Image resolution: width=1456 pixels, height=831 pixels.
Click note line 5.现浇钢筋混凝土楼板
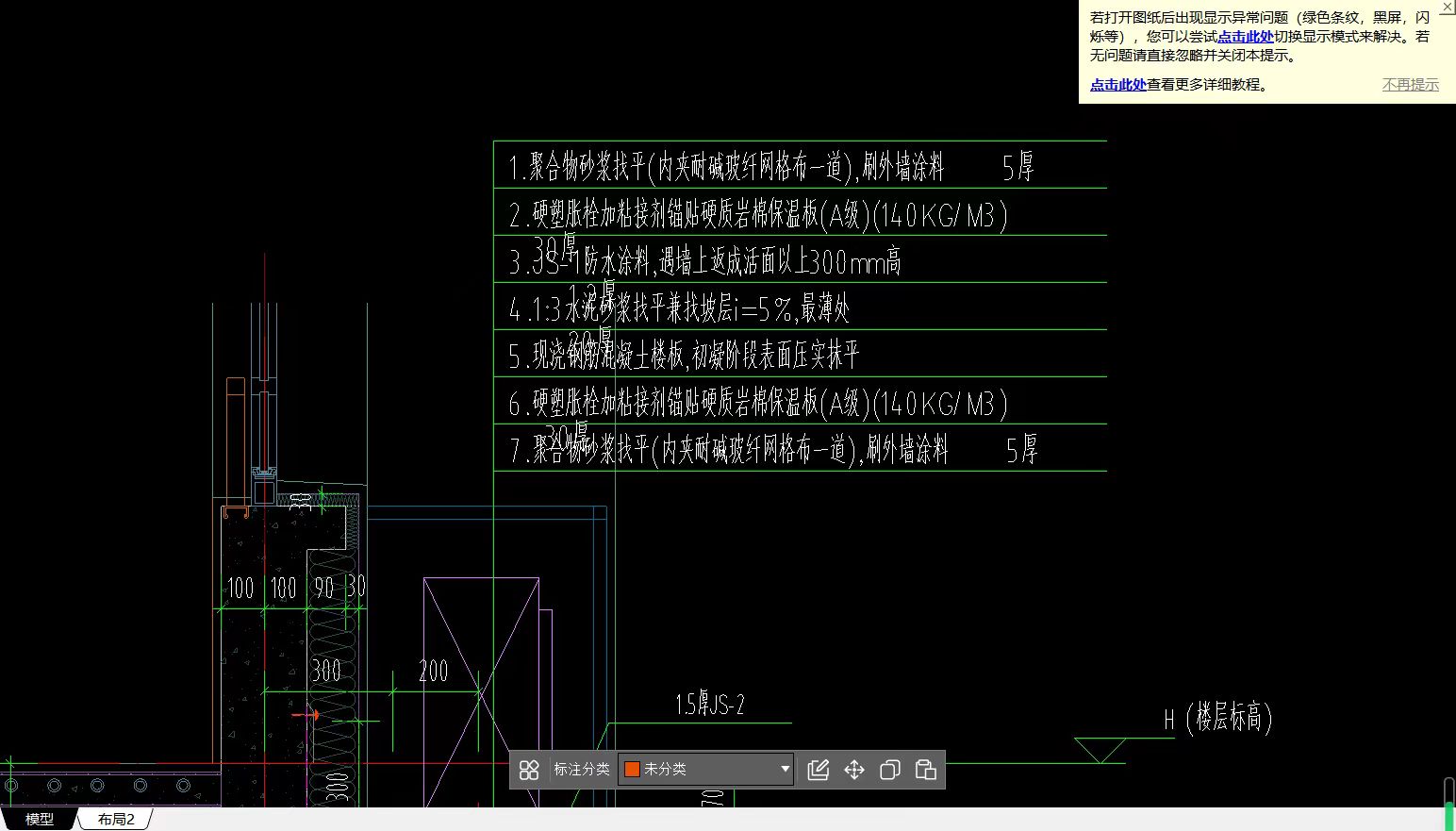pyautogui.click(x=684, y=356)
